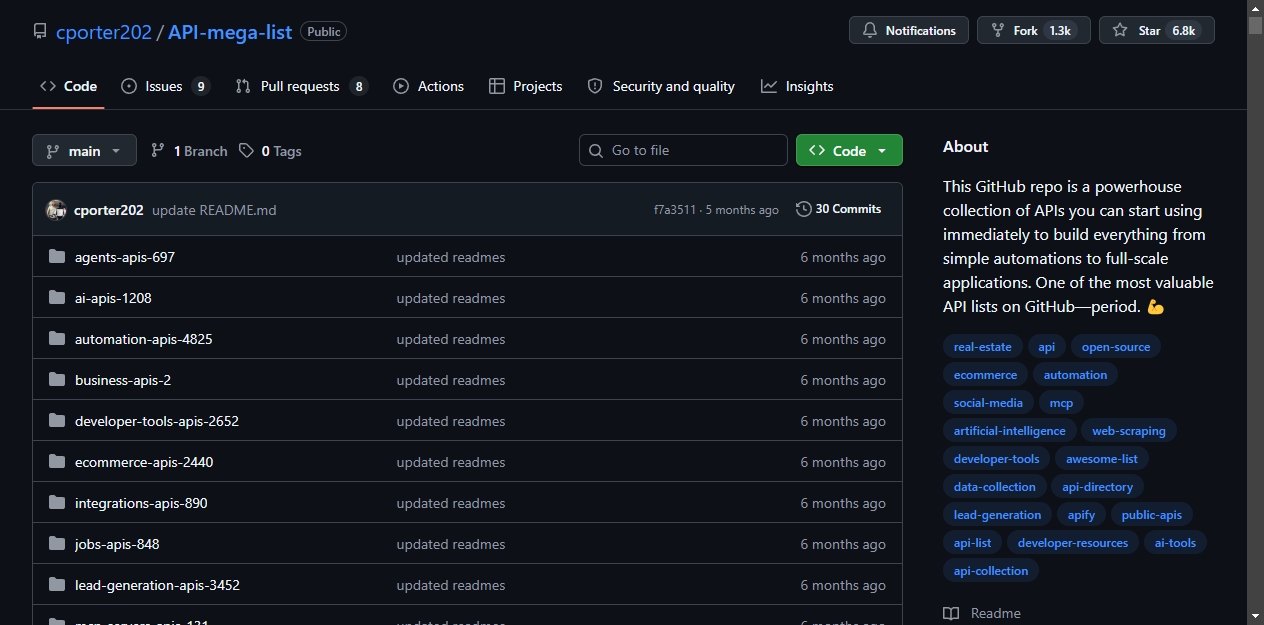This screenshot has width=1264, height=625.
Task: Click the folder icon for business-apis-2
Action: pos(57,380)
